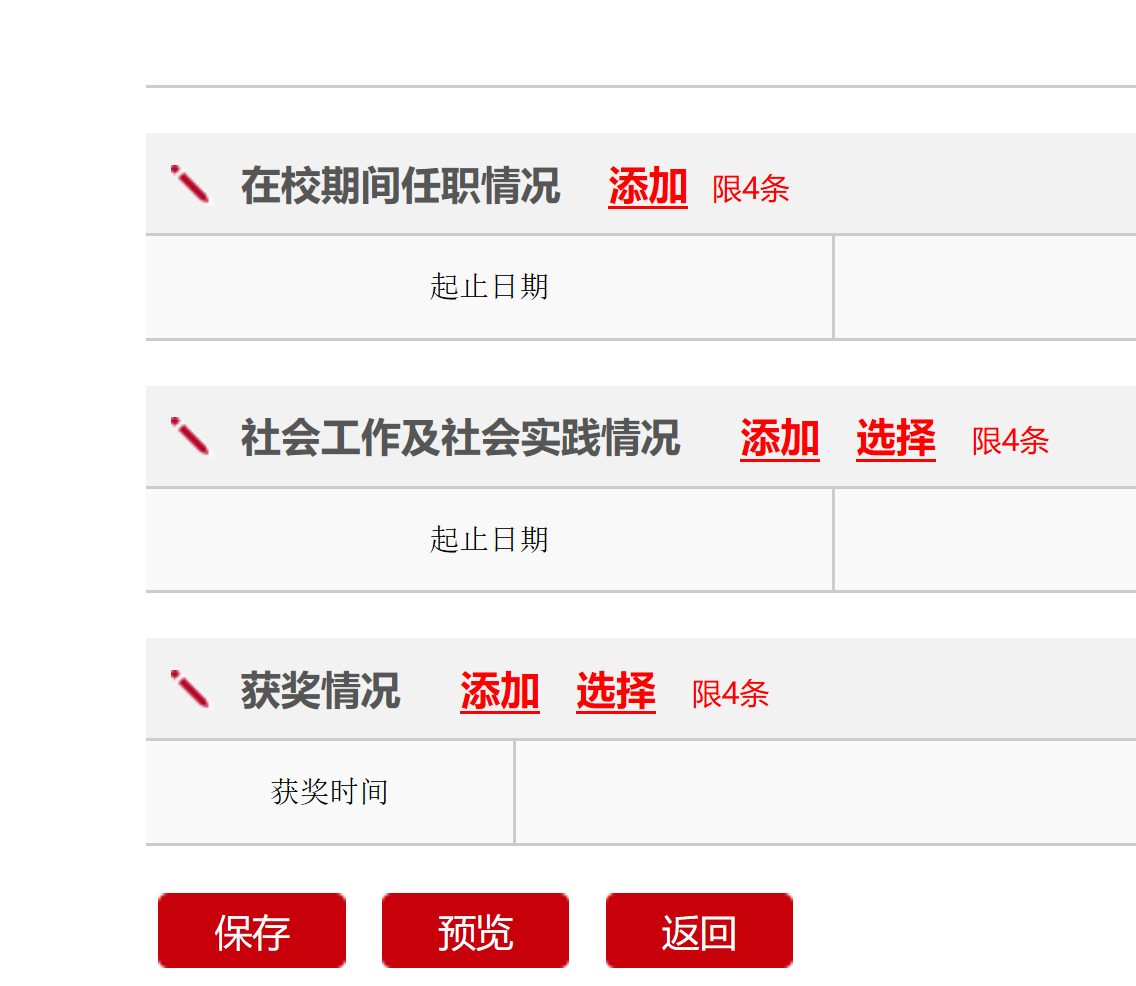Click 添加 link in 获奖情况 section
1136x986 pixels.
500,691
